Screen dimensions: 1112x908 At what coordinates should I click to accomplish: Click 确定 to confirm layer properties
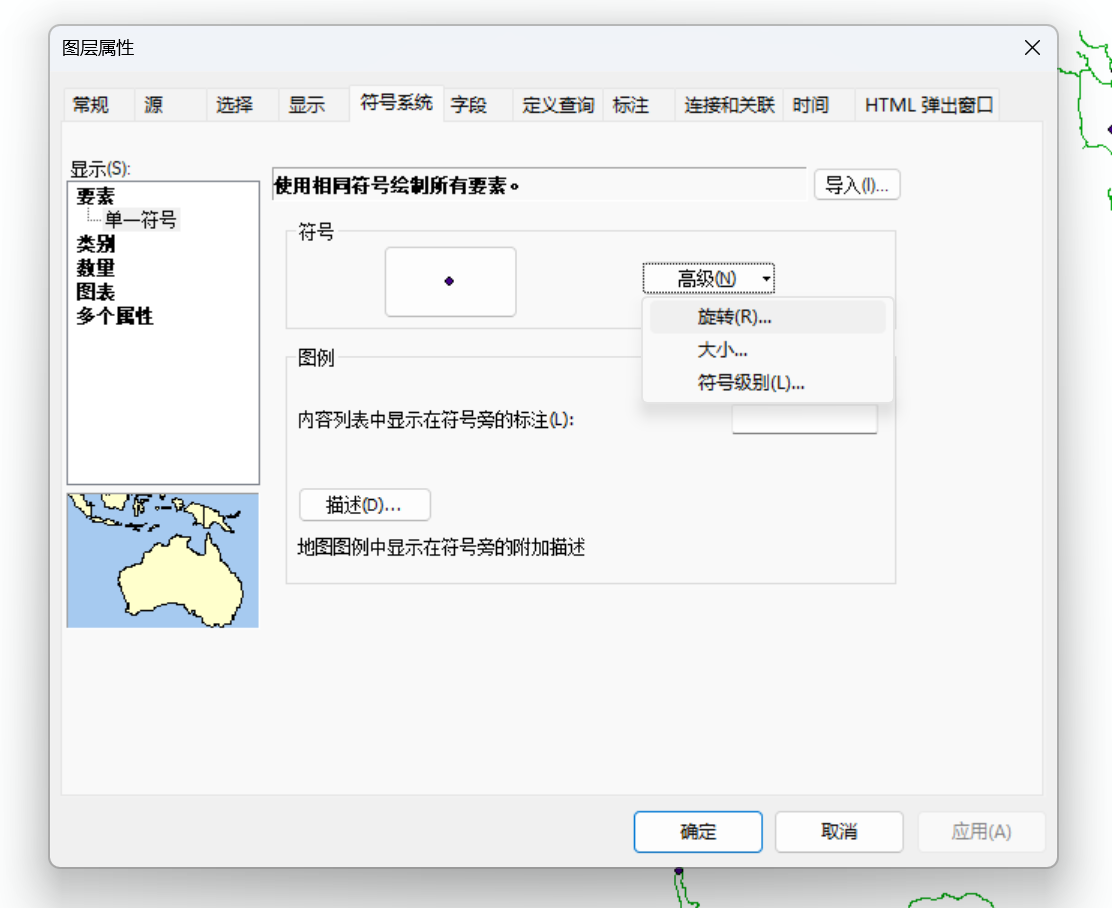tap(698, 832)
